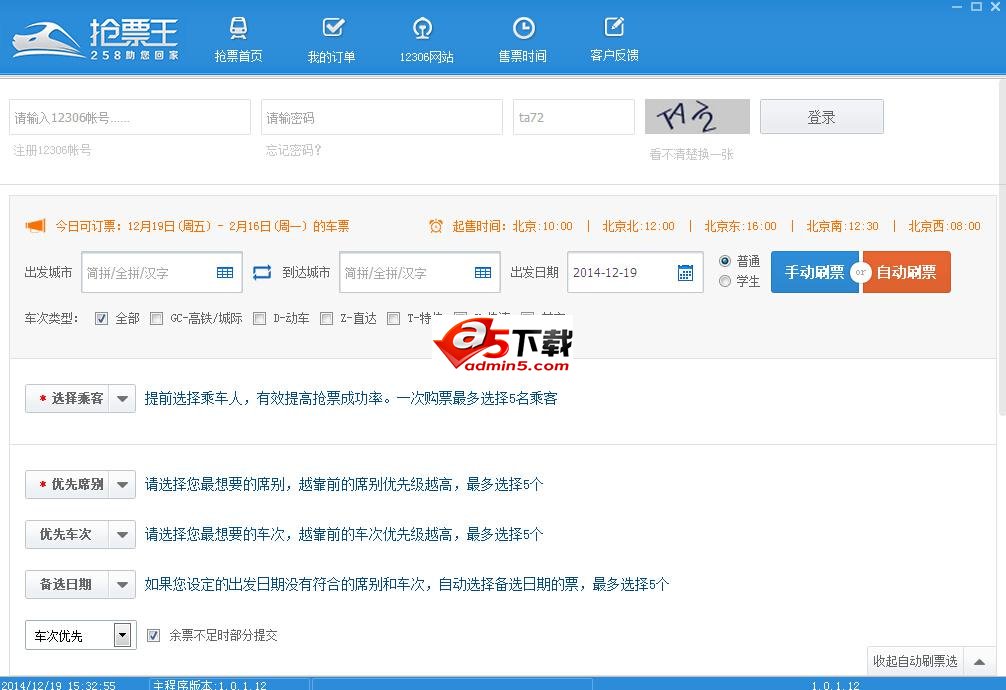Image resolution: width=1006 pixels, height=690 pixels.
Task: Click 北京东:16:00 sale time text
Action: pyautogui.click(x=740, y=226)
